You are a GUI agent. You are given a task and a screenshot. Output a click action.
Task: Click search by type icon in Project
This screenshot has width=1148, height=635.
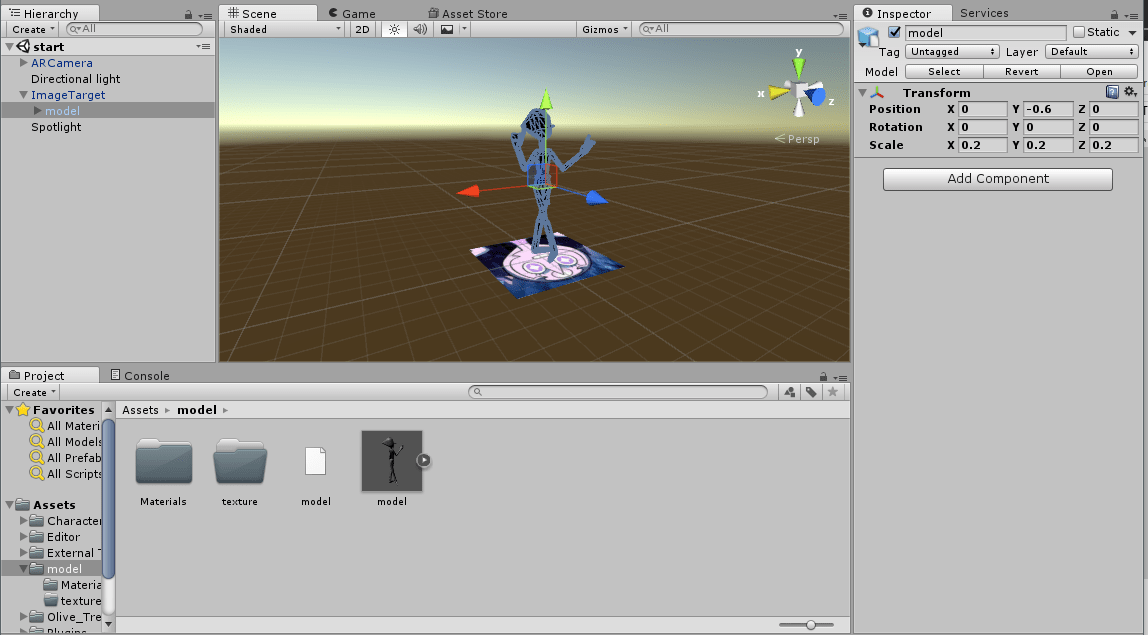[789, 393]
